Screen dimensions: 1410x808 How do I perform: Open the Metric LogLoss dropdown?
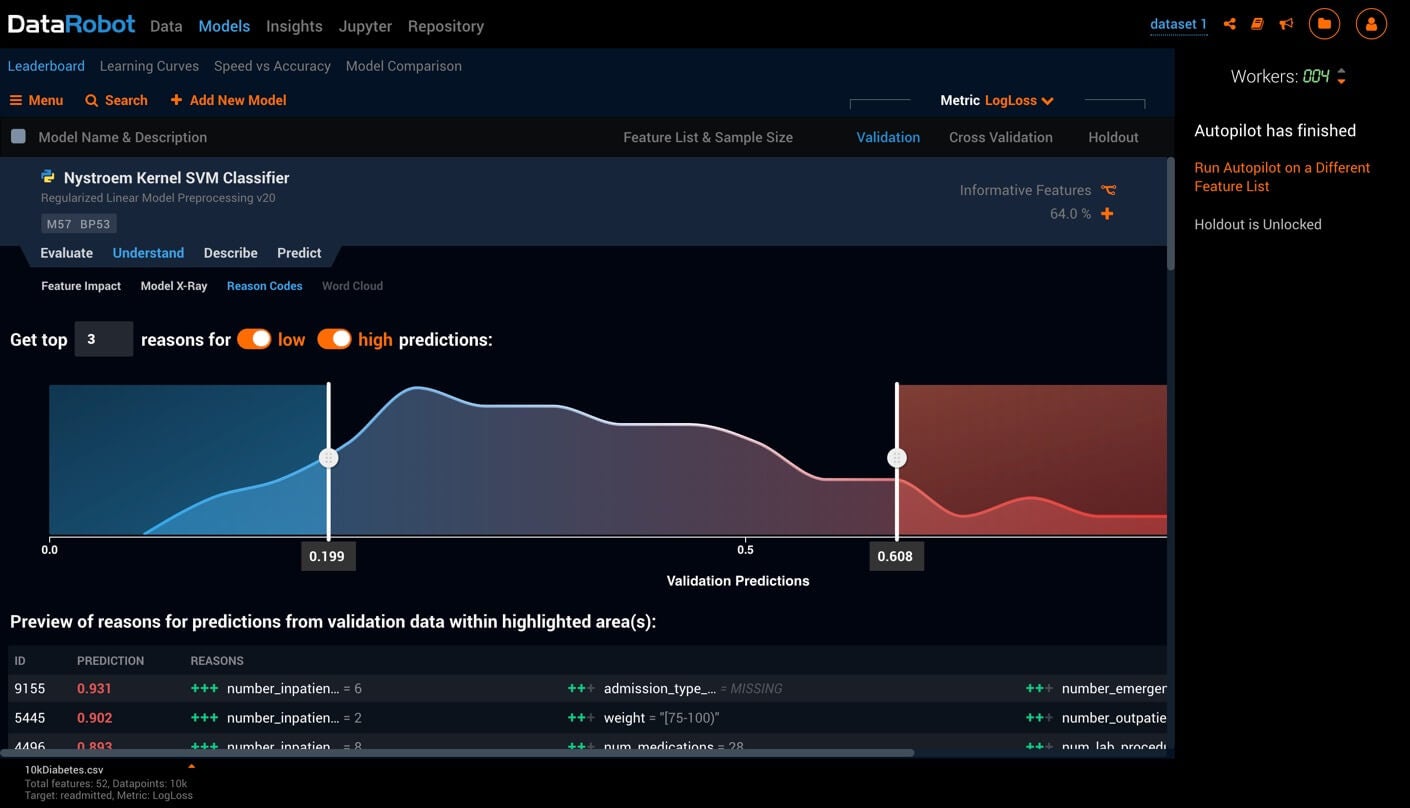[x=1018, y=100]
